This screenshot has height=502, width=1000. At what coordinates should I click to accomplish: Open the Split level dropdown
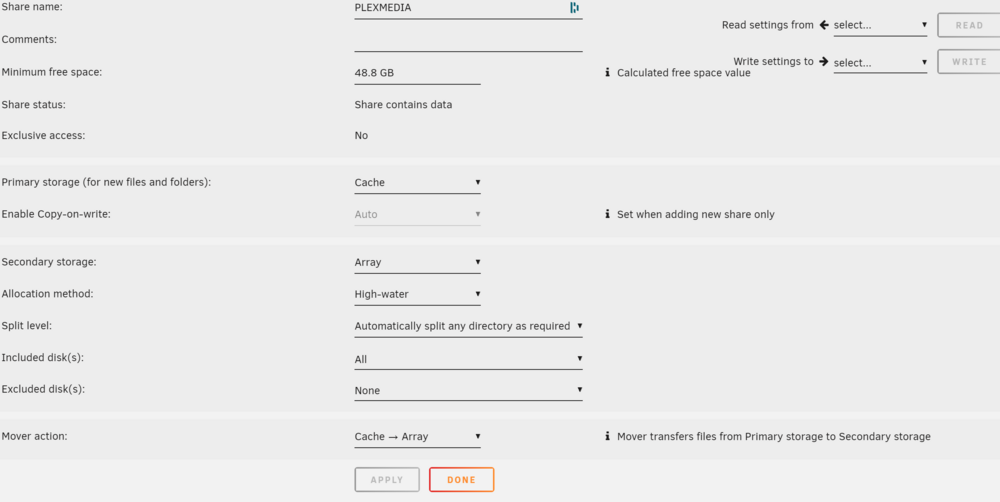coord(468,326)
